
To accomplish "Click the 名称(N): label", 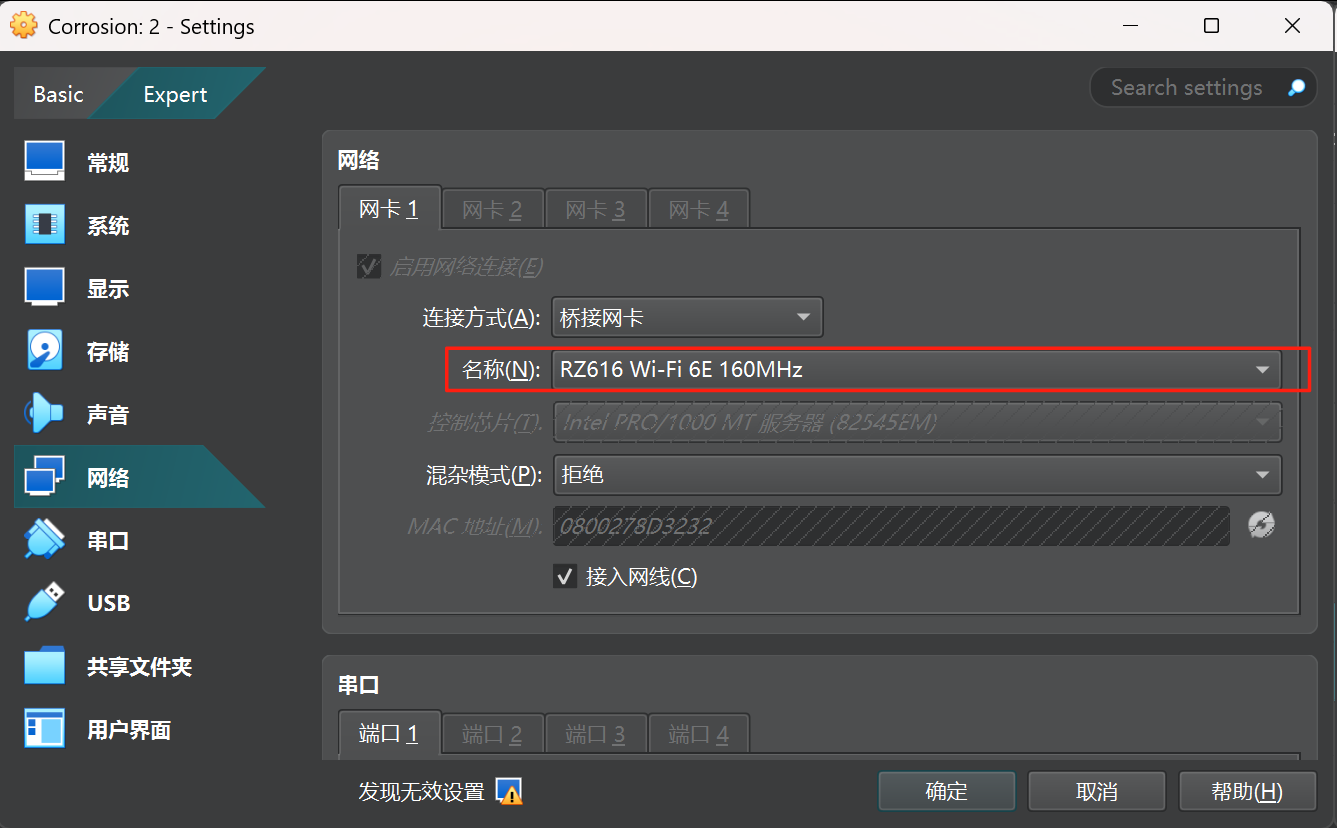I will 501,370.
